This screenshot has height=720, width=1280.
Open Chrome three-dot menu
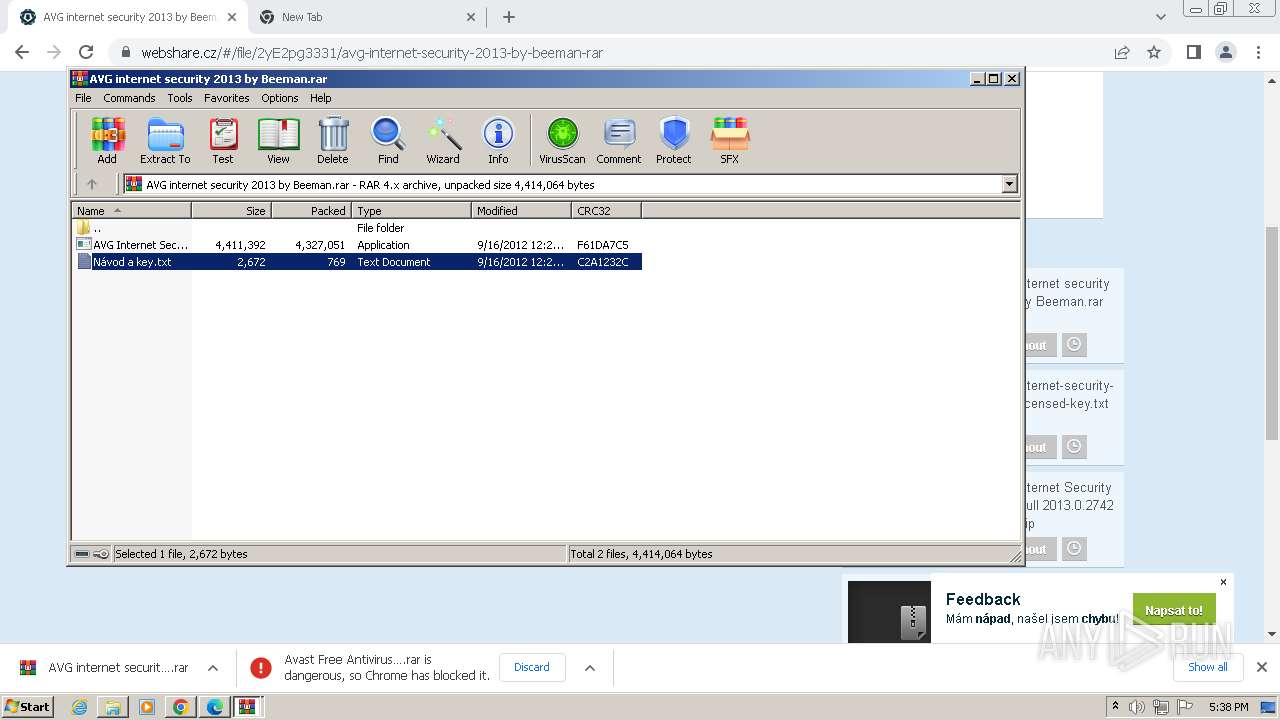[x=1257, y=52]
